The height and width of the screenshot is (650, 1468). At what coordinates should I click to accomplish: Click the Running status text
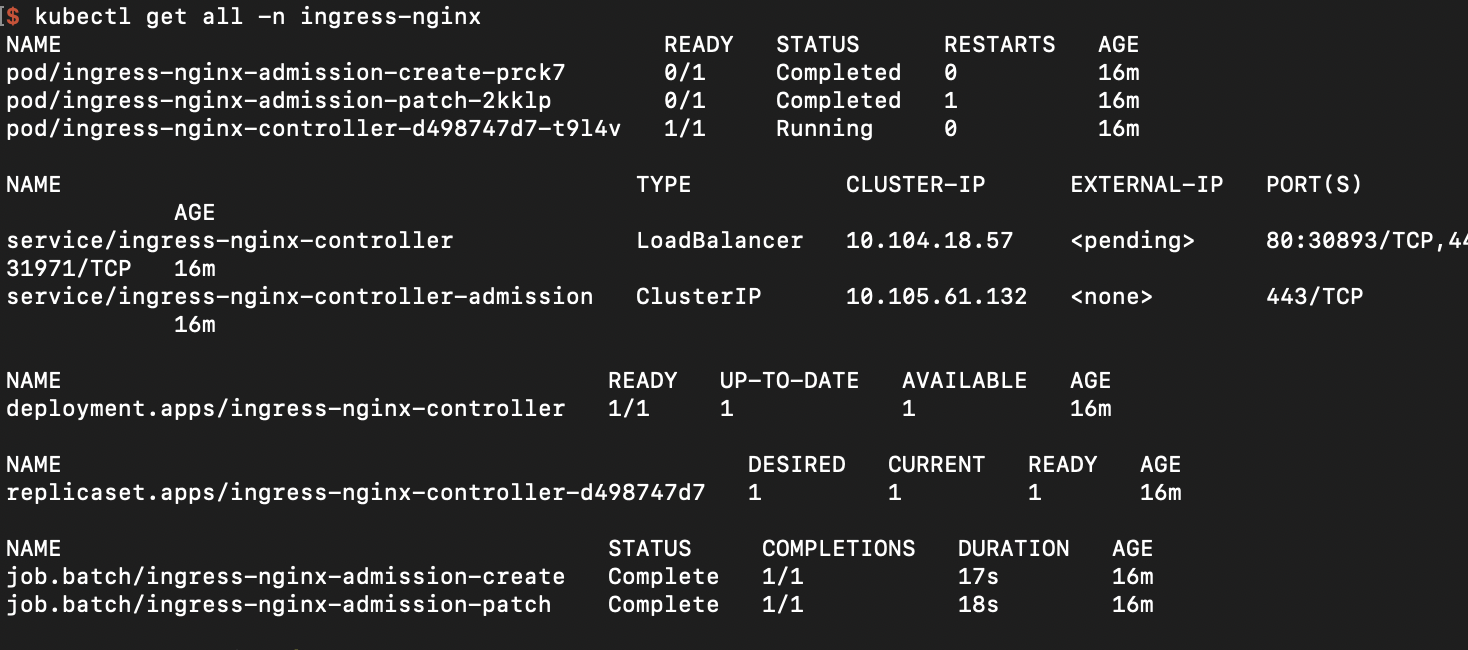[824, 129]
